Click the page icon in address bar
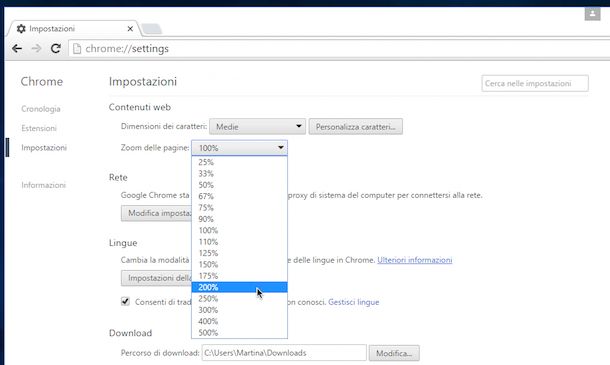Screen dimensions: 610x365 pyautogui.click(x=77, y=49)
